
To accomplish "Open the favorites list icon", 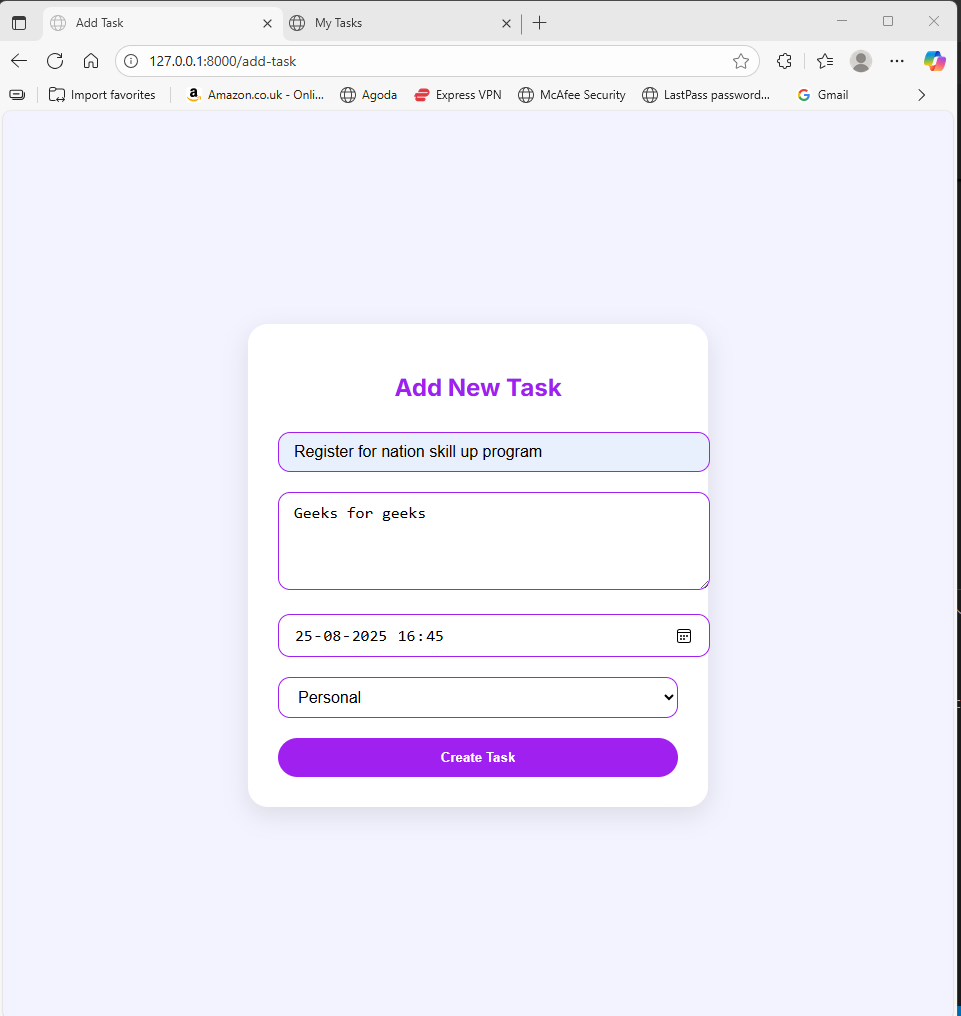I will point(825,61).
